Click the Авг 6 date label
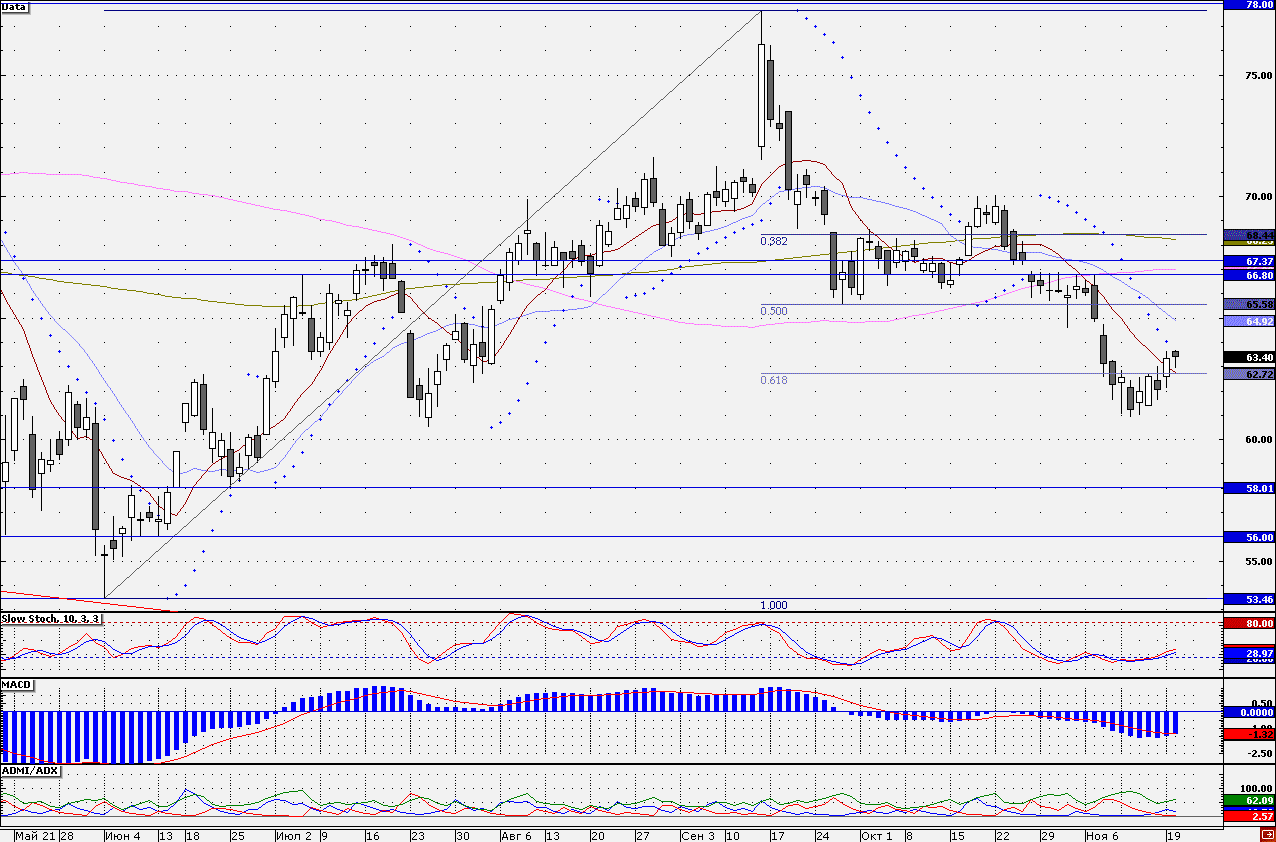1276x842 pixels. [518, 835]
